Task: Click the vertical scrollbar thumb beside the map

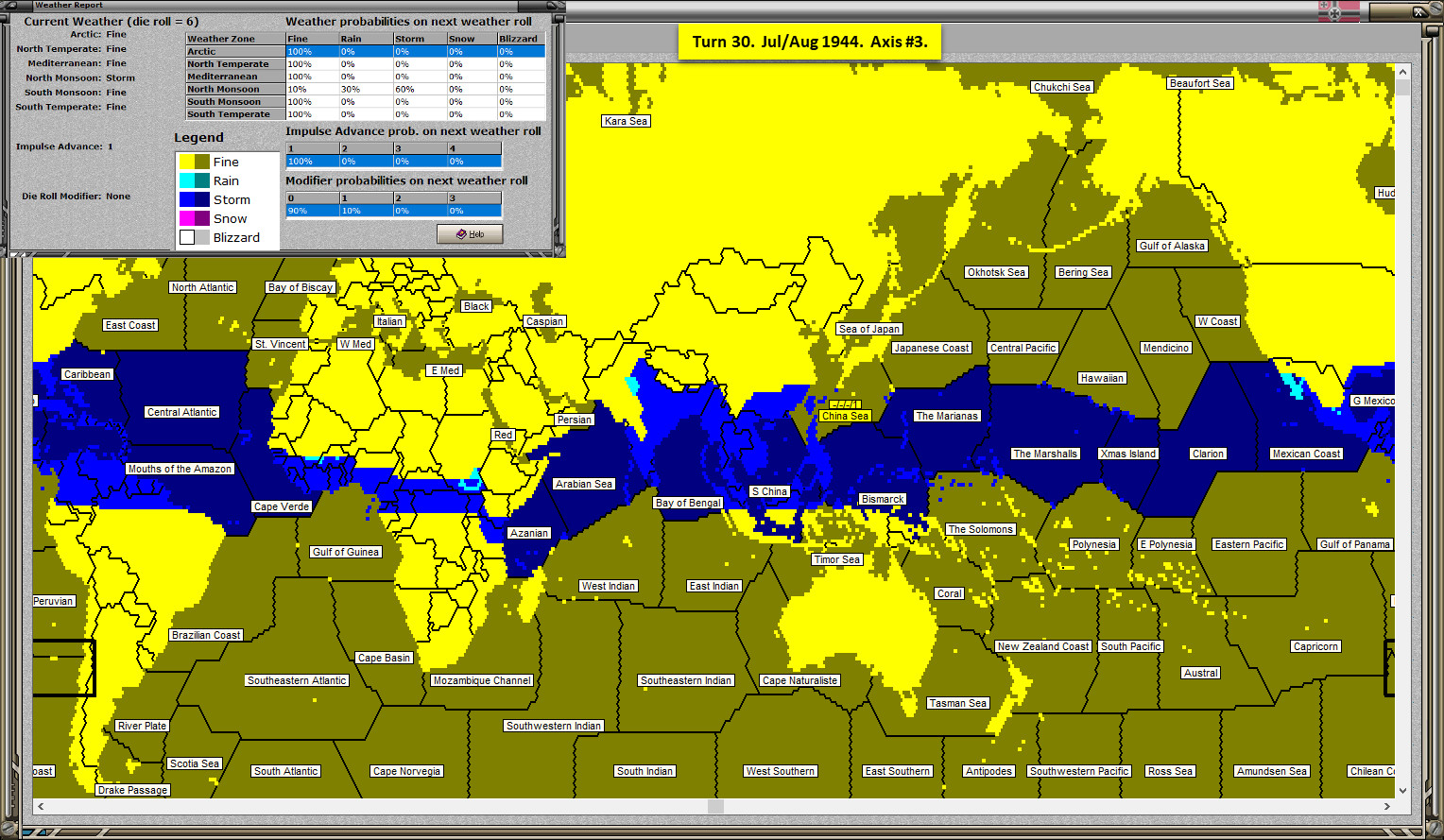Action: click(1402, 88)
